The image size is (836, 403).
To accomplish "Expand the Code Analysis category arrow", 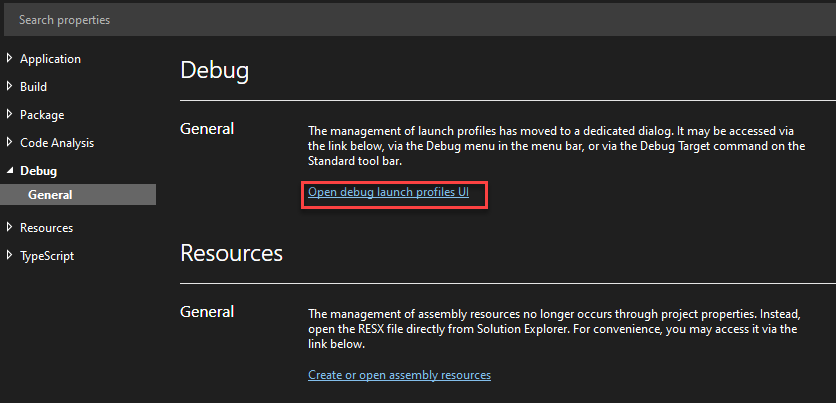I will (x=9, y=143).
